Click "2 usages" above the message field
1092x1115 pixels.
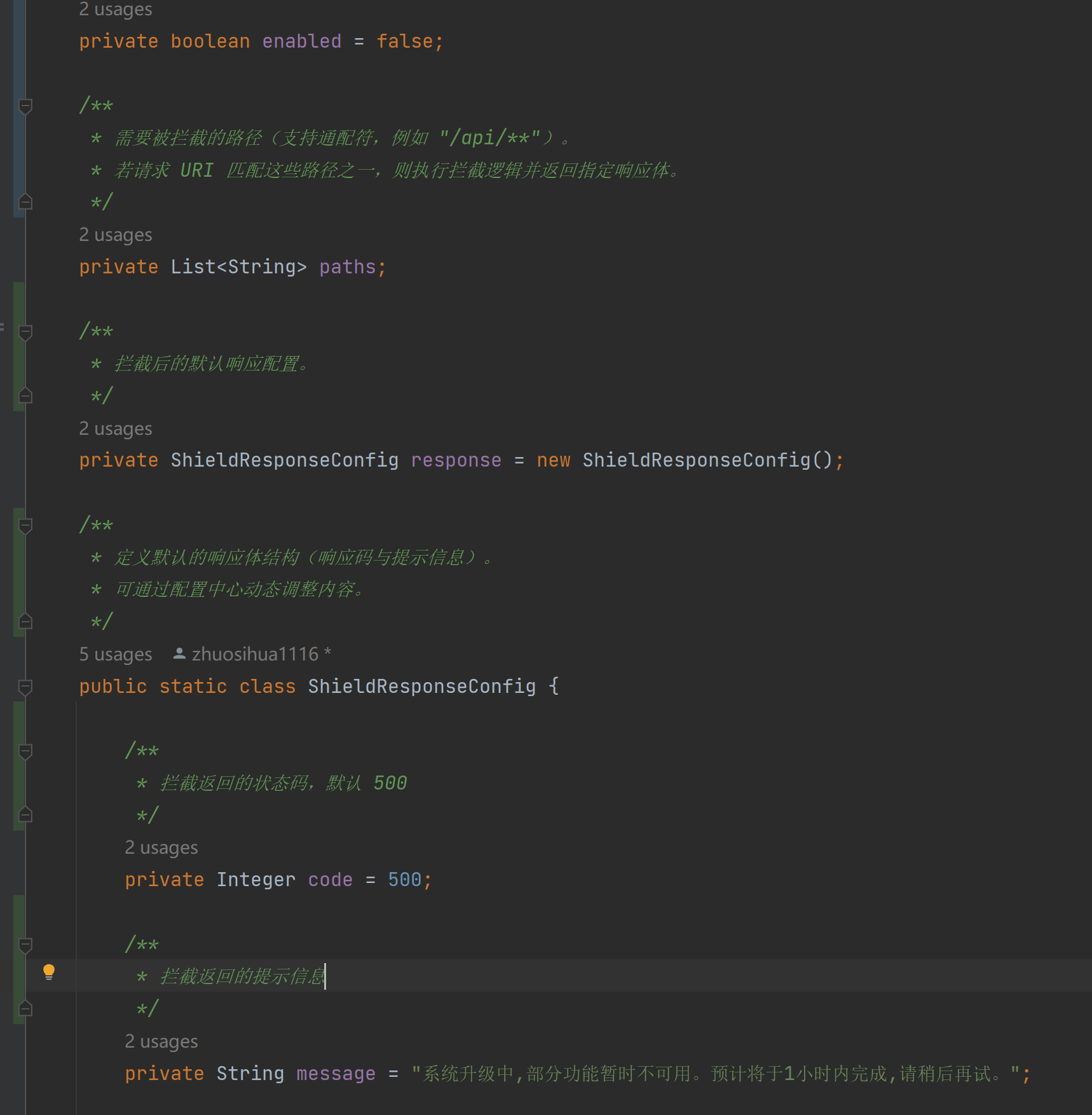point(161,1041)
